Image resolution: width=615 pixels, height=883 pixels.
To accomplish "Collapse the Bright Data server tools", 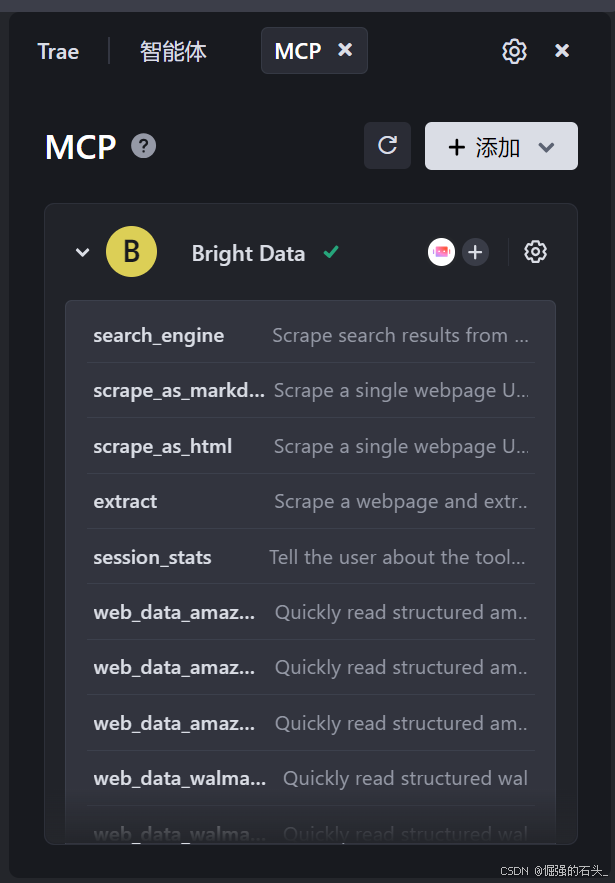I will 82,252.
